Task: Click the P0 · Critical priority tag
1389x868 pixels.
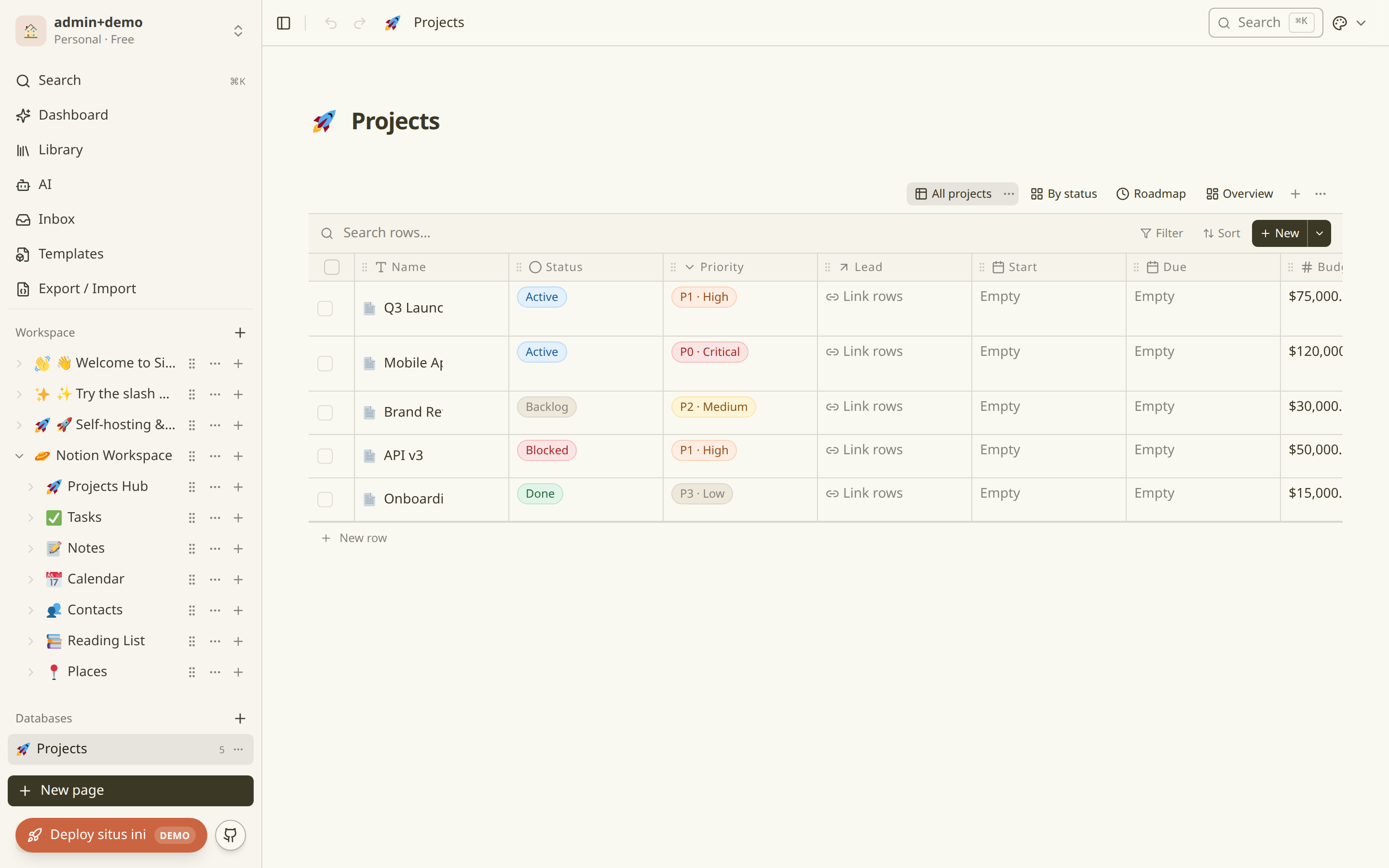Action: click(x=709, y=352)
